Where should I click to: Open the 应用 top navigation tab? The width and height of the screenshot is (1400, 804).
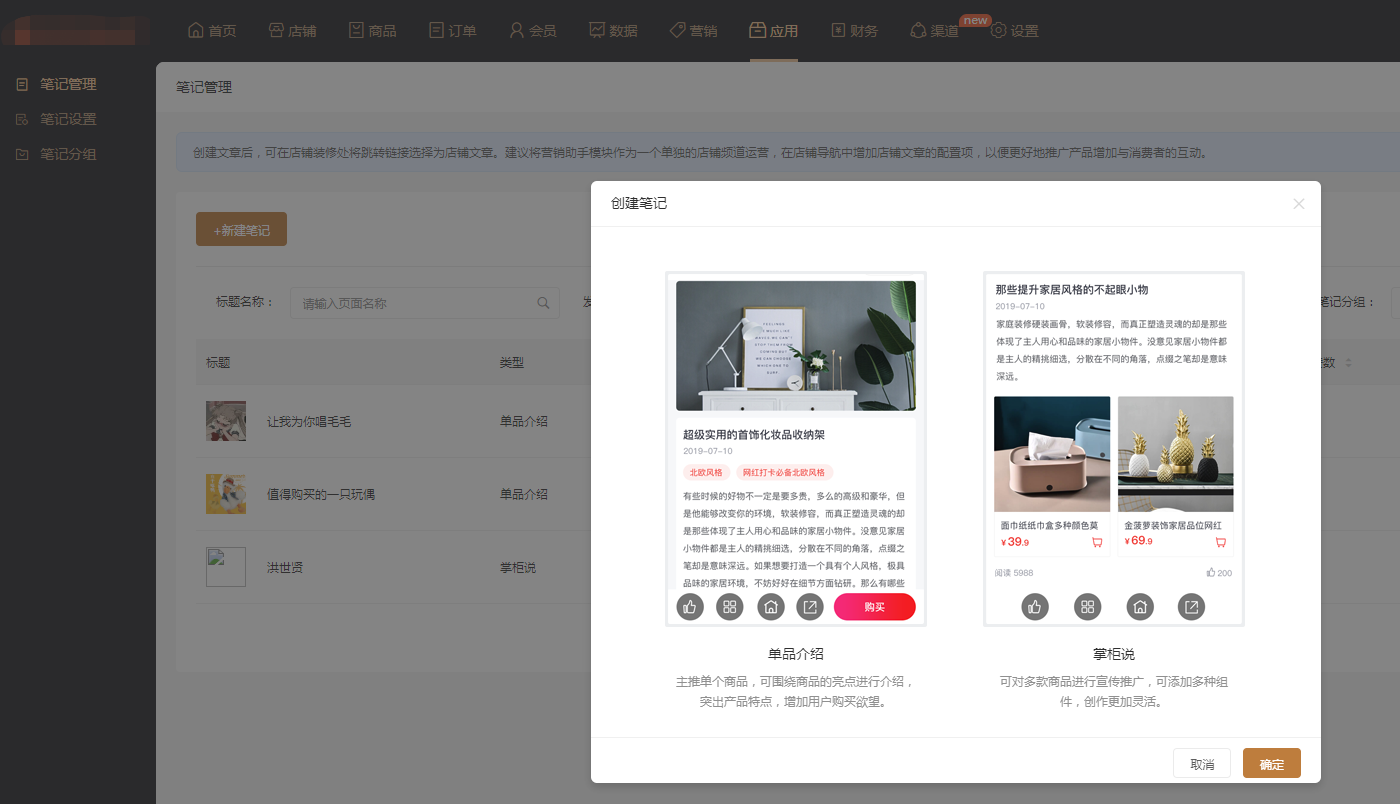pyautogui.click(x=773, y=31)
